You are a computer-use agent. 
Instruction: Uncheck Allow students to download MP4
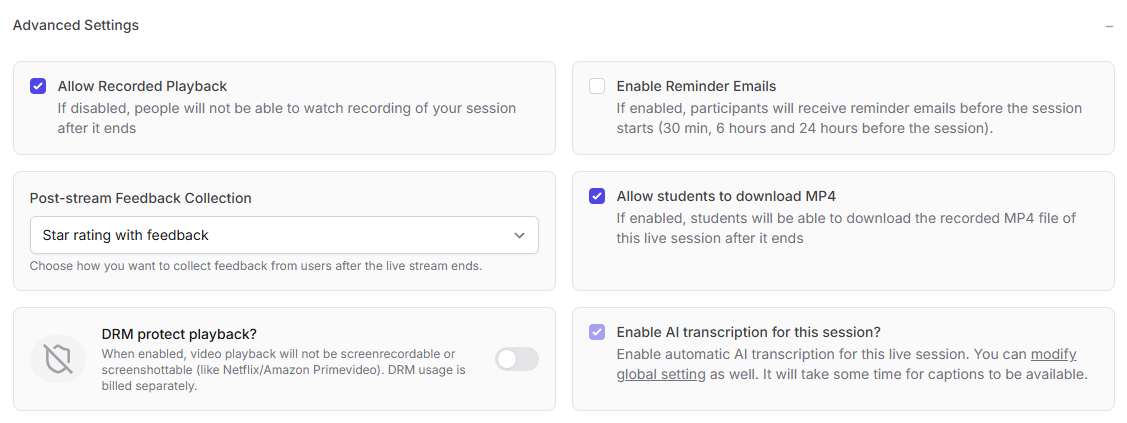597,196
